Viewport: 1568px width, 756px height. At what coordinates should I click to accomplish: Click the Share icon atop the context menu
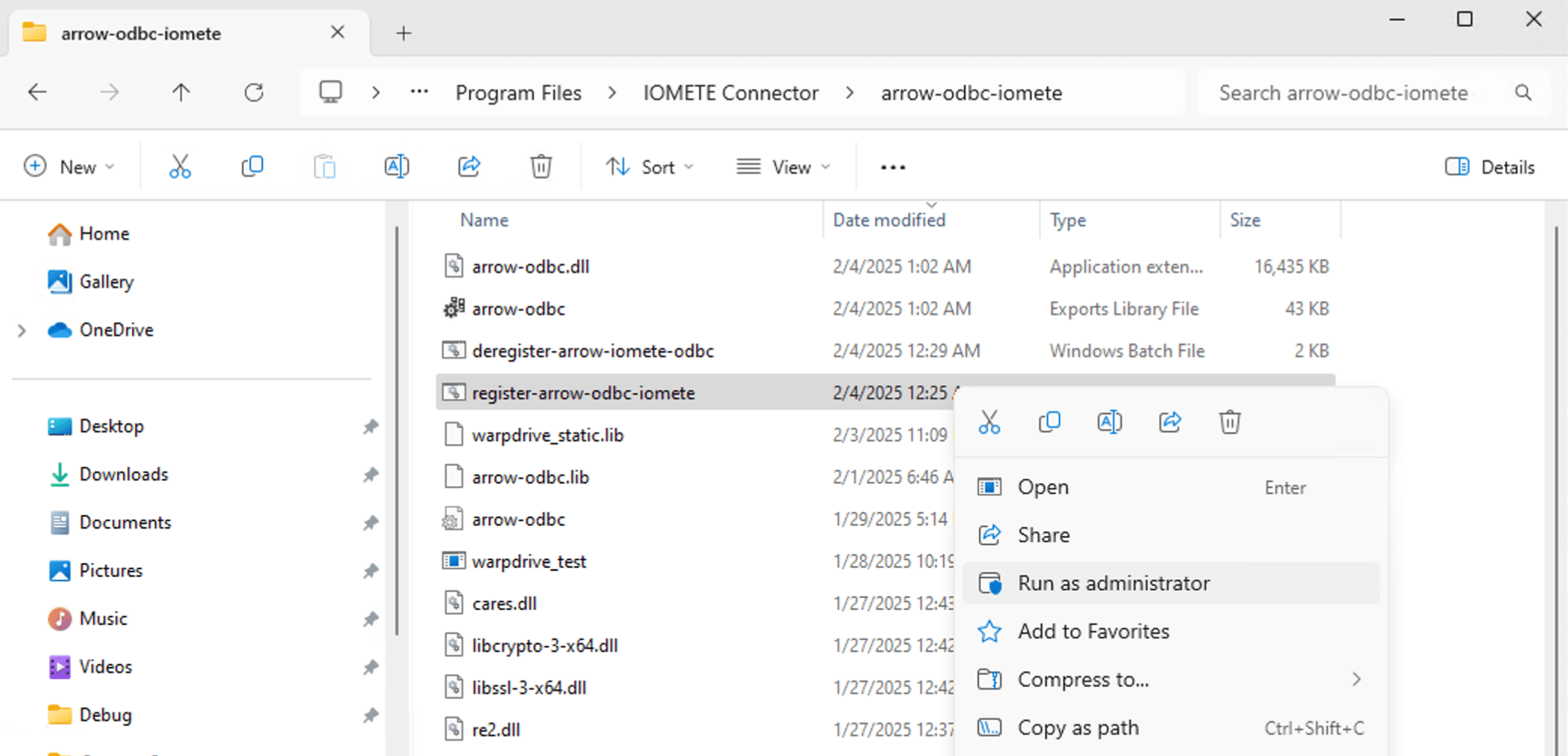click(x=1170, y=422)
